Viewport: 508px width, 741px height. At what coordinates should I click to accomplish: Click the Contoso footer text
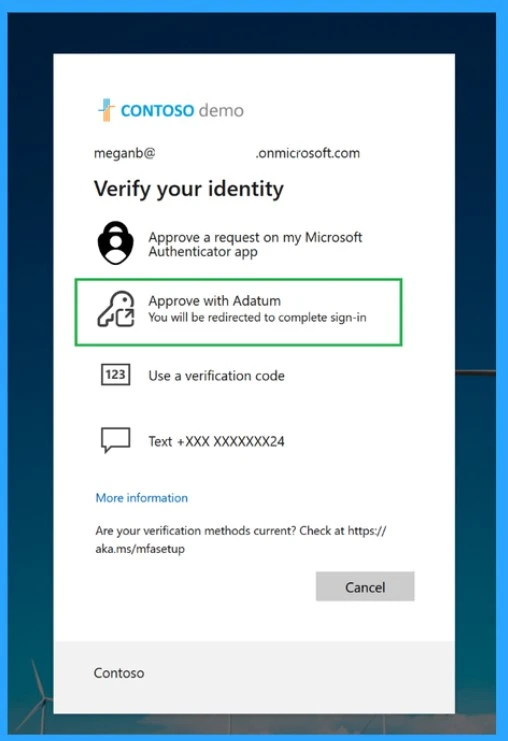(x=119, y=673)
